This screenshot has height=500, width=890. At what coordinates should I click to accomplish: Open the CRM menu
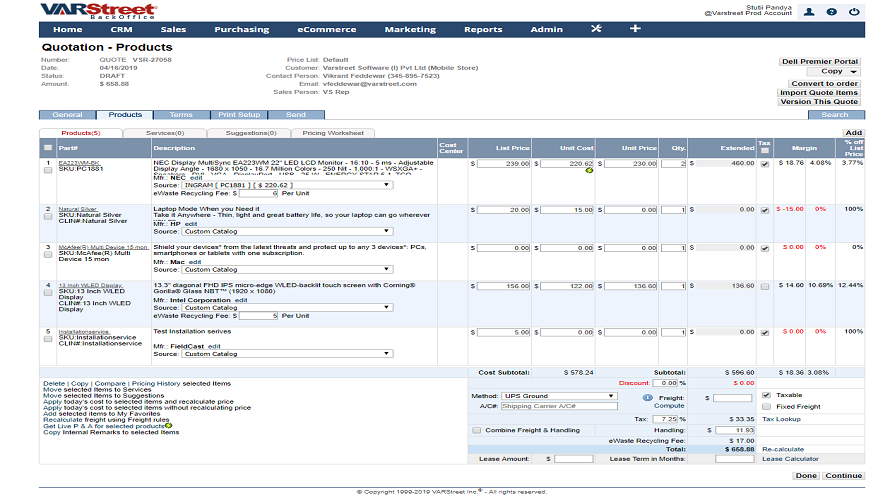[x=121, y=30]
